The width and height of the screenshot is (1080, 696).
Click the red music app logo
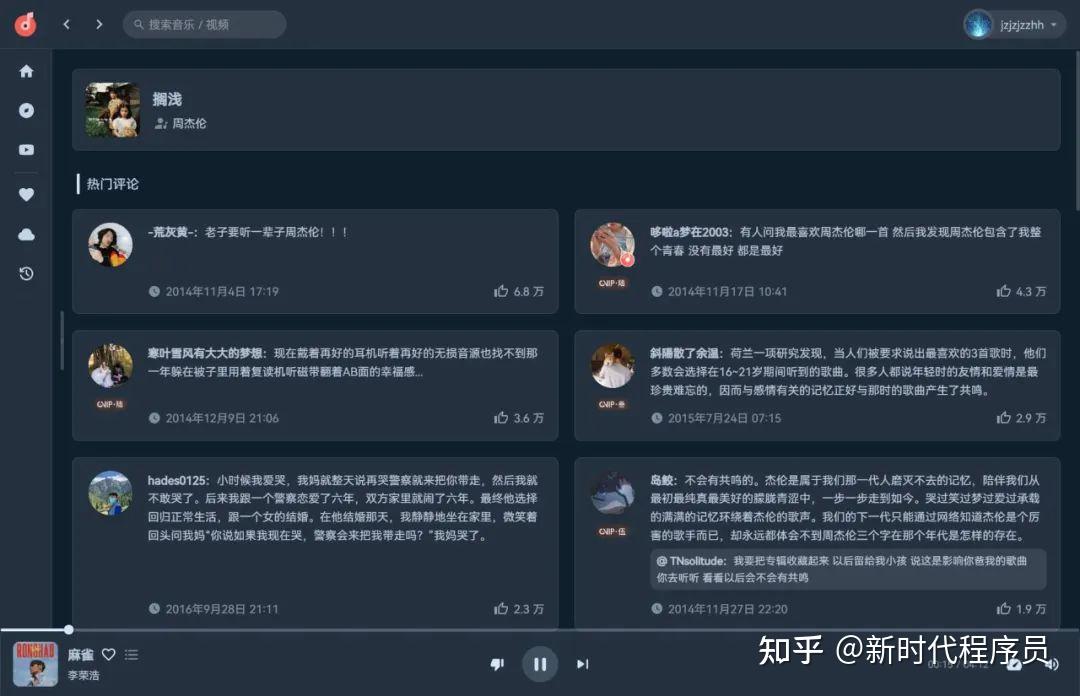(25, 24)
